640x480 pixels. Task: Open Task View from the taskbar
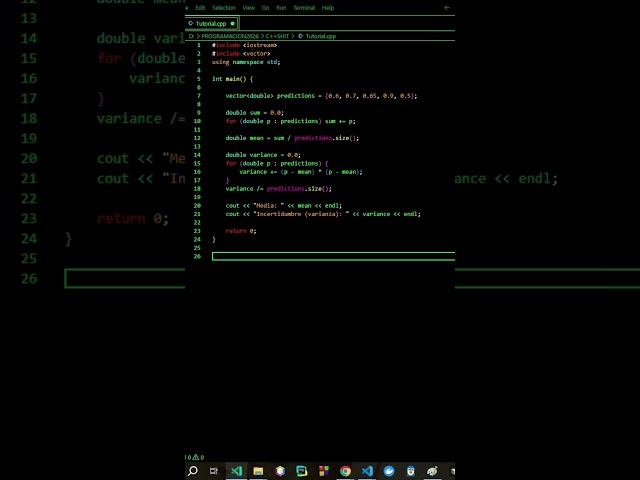point(214,471)
